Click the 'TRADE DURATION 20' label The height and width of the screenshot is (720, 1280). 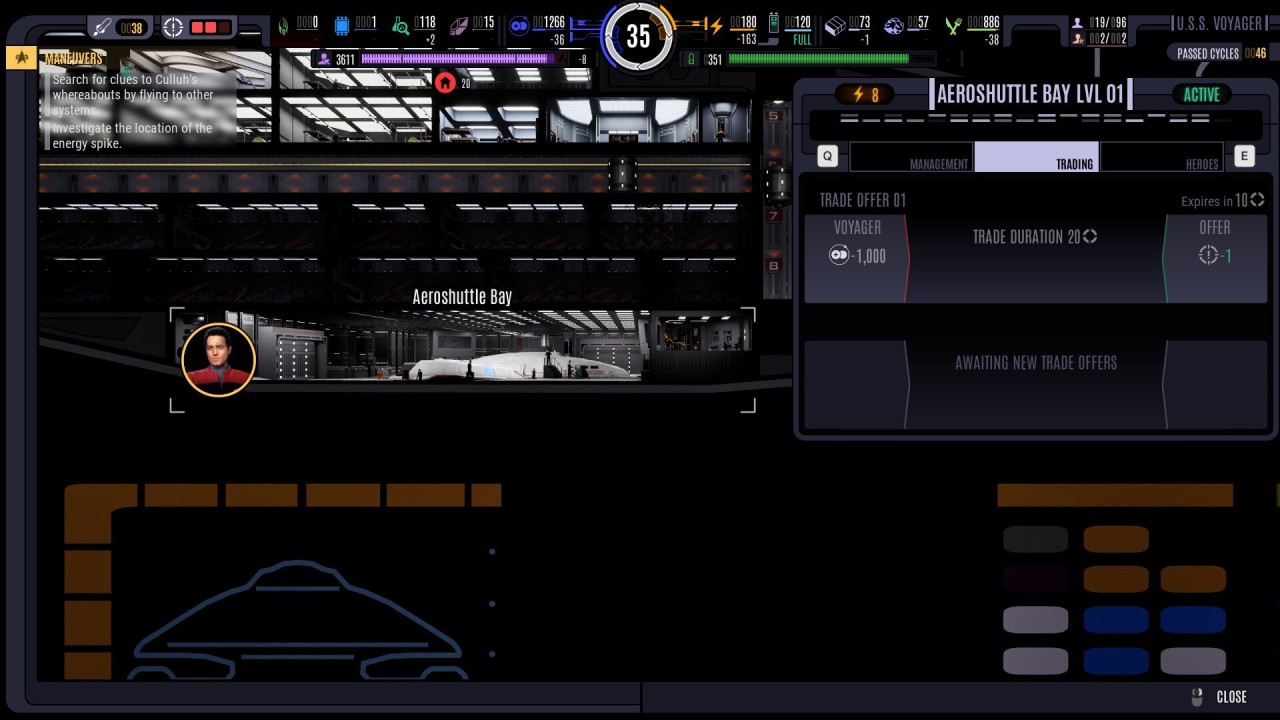[1027, 237]
